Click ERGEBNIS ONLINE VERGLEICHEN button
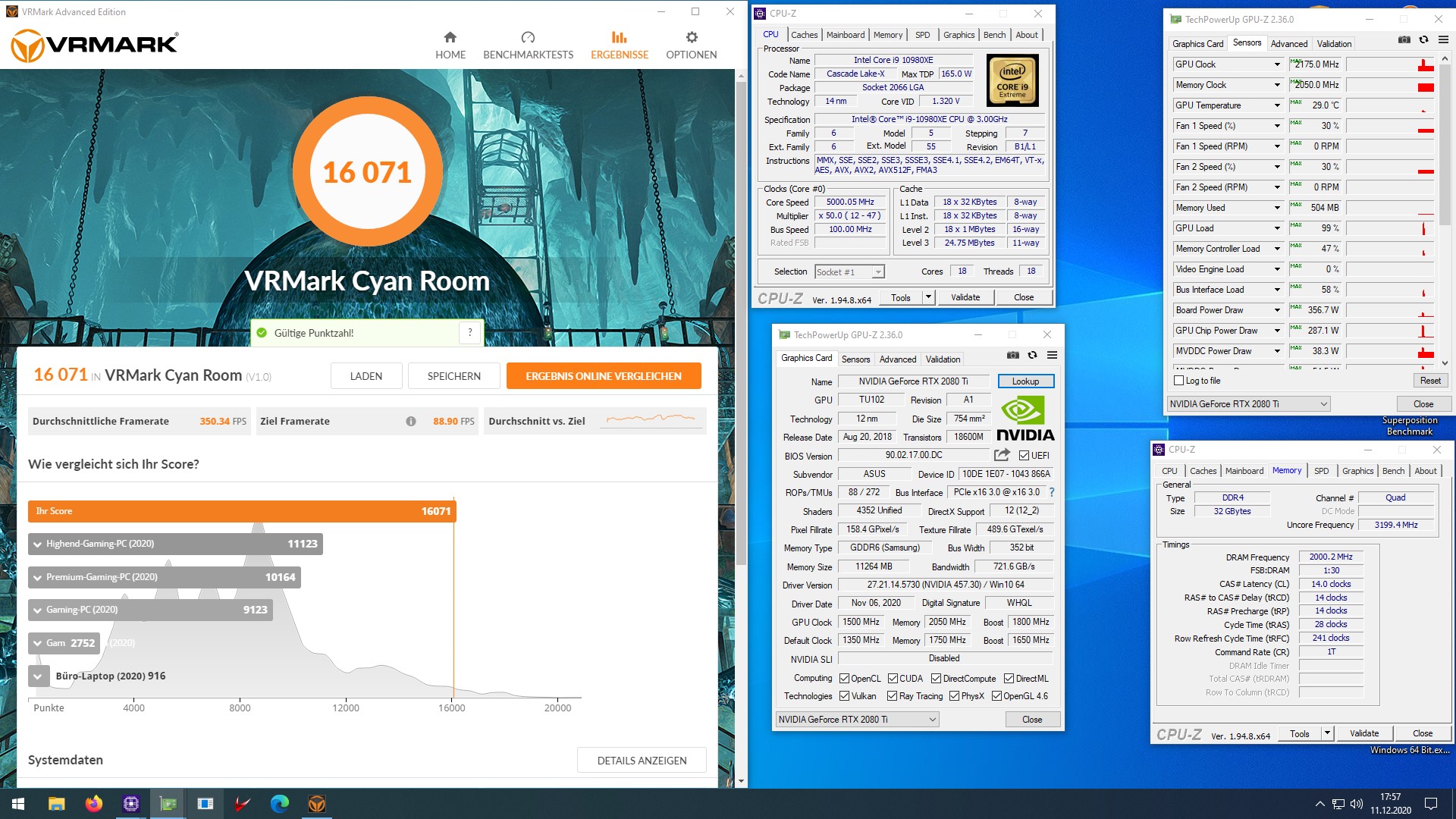 click(604, 376)
